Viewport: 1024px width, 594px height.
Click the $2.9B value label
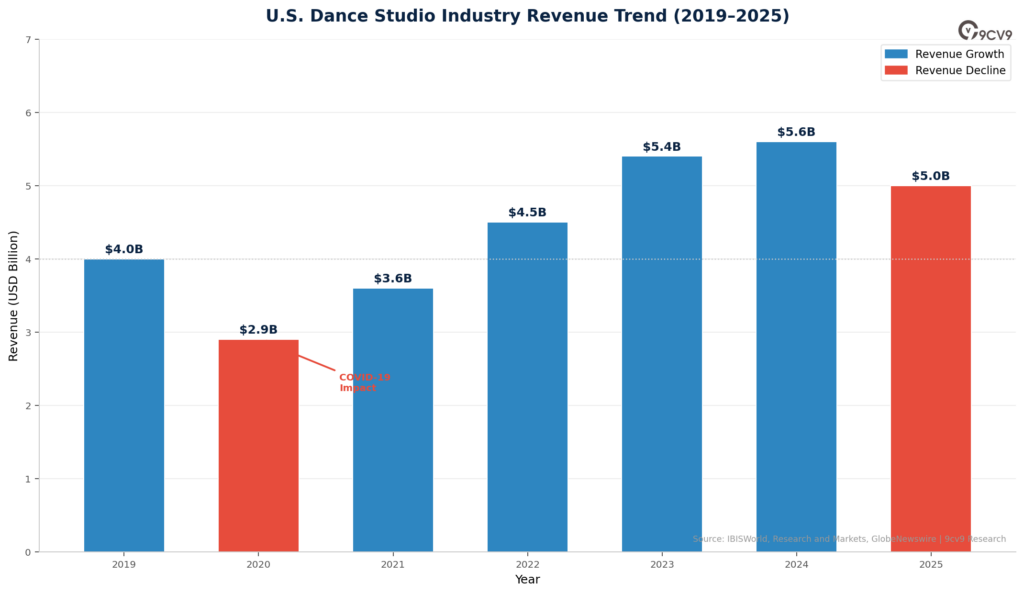coord(259,330)
